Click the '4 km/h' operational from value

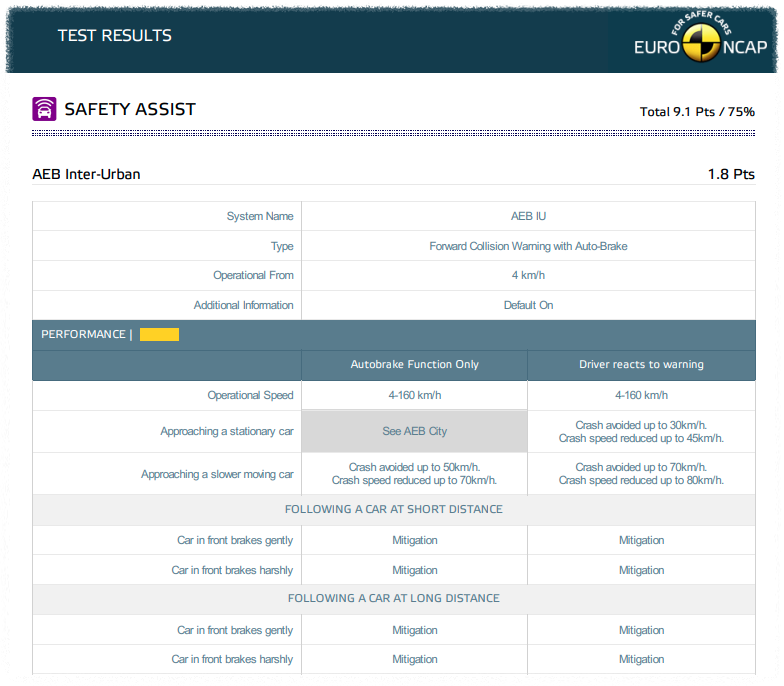[528, 275]
